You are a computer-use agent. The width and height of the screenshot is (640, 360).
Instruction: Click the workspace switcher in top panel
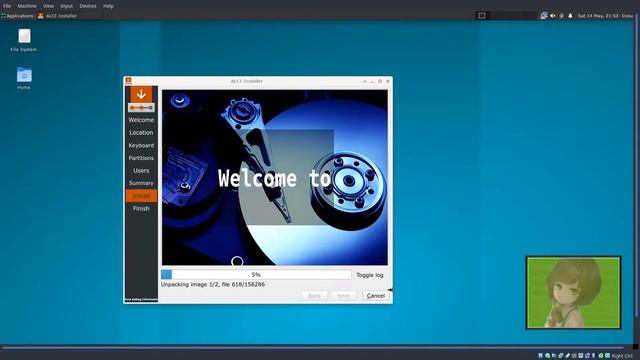tap(507, 16)
